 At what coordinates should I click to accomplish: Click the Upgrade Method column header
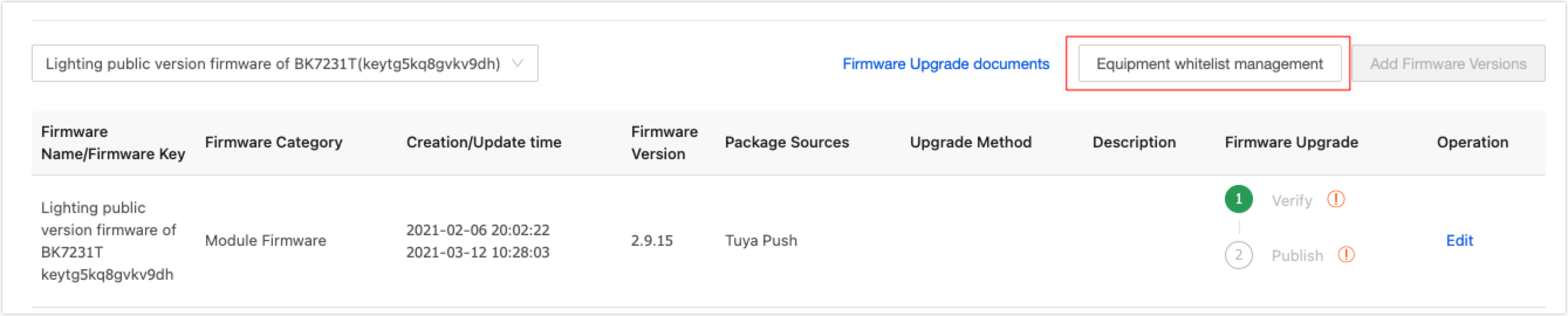pos(970,142)
